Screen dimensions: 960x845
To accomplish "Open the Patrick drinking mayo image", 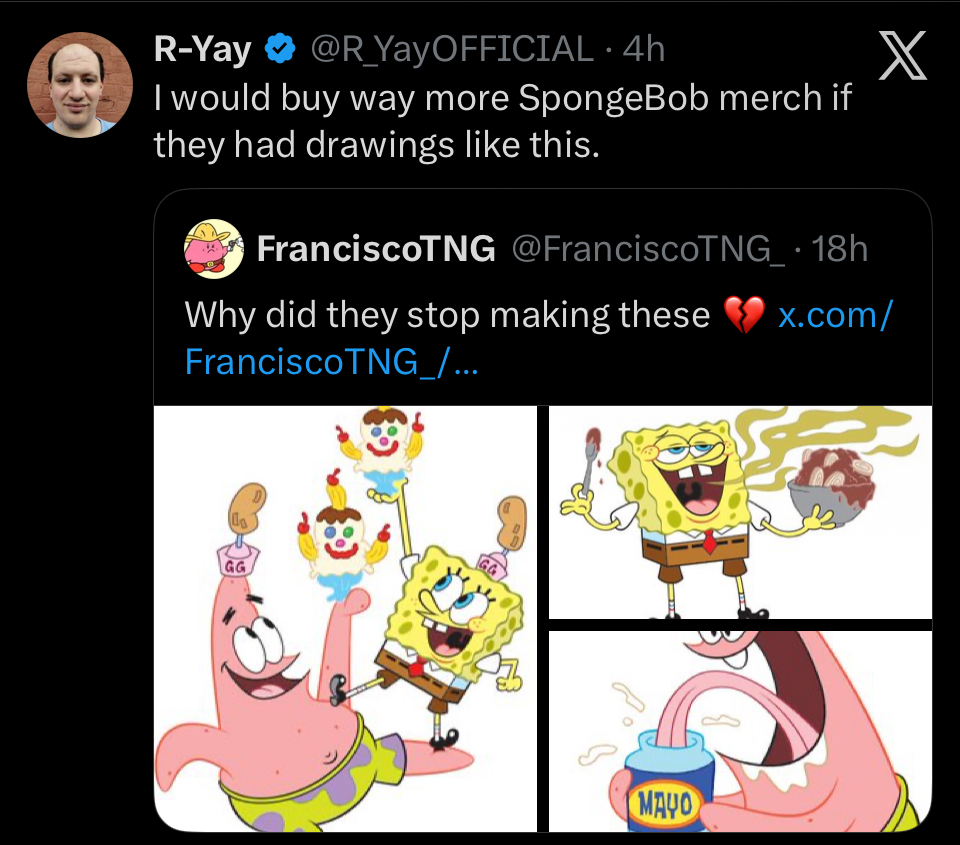I will [x=740, y=730].
